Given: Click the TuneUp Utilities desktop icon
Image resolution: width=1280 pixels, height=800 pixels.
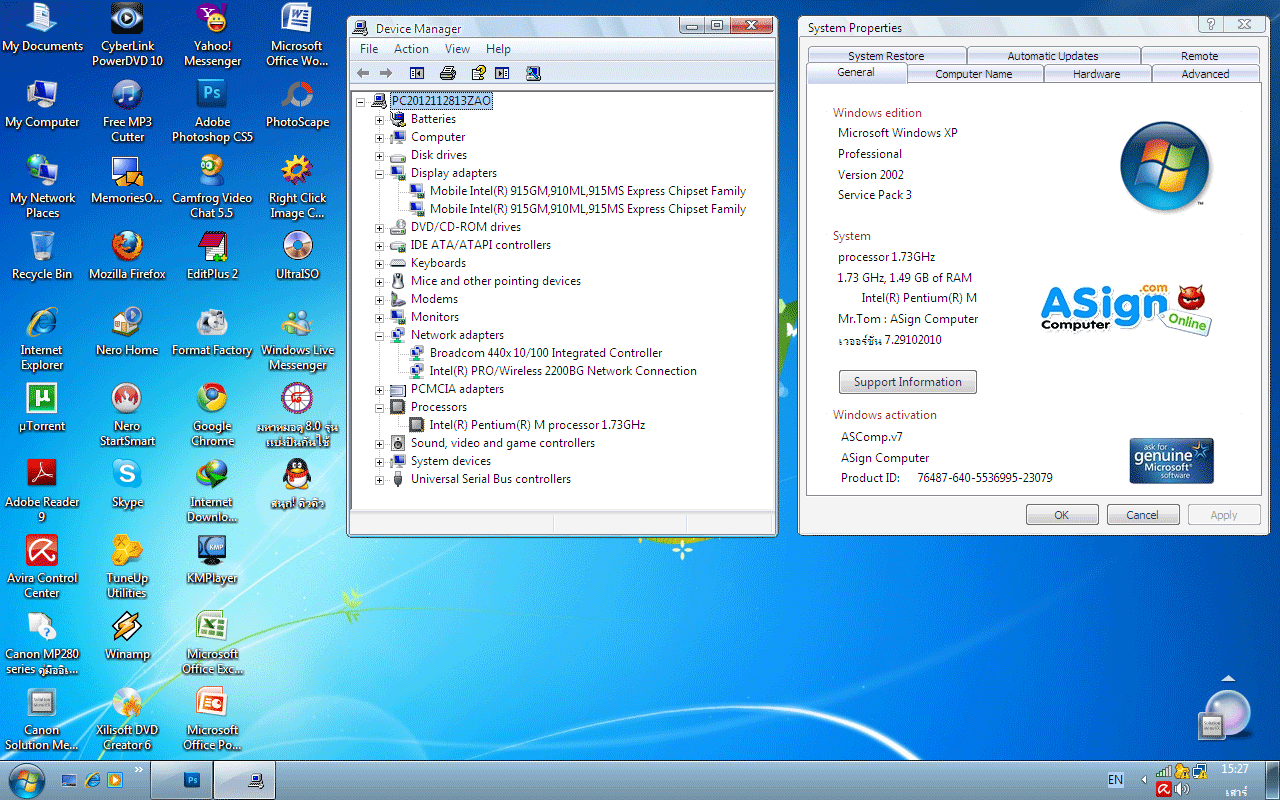Looking at the screenshot, I should (127, 567).
